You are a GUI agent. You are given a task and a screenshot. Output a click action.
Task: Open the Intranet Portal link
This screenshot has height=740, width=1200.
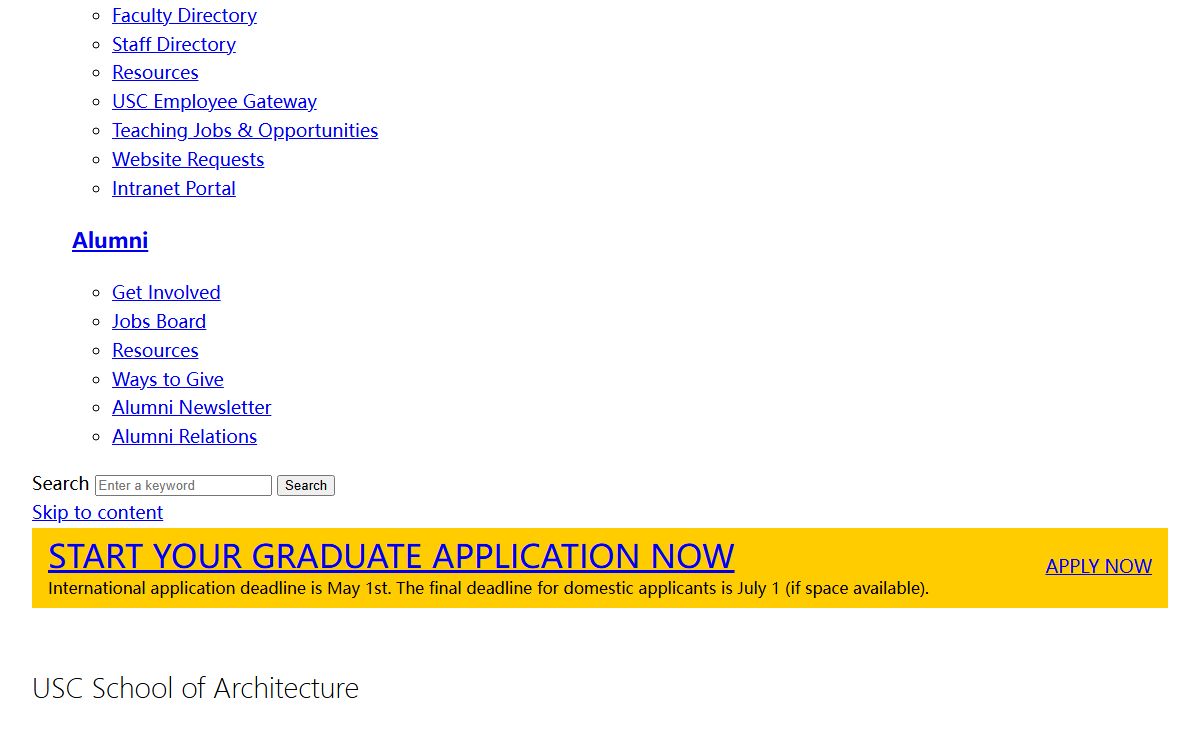174,188
